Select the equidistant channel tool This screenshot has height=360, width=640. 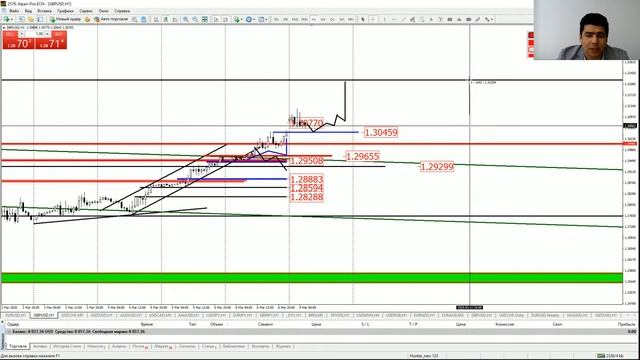(x=412, y=19)
